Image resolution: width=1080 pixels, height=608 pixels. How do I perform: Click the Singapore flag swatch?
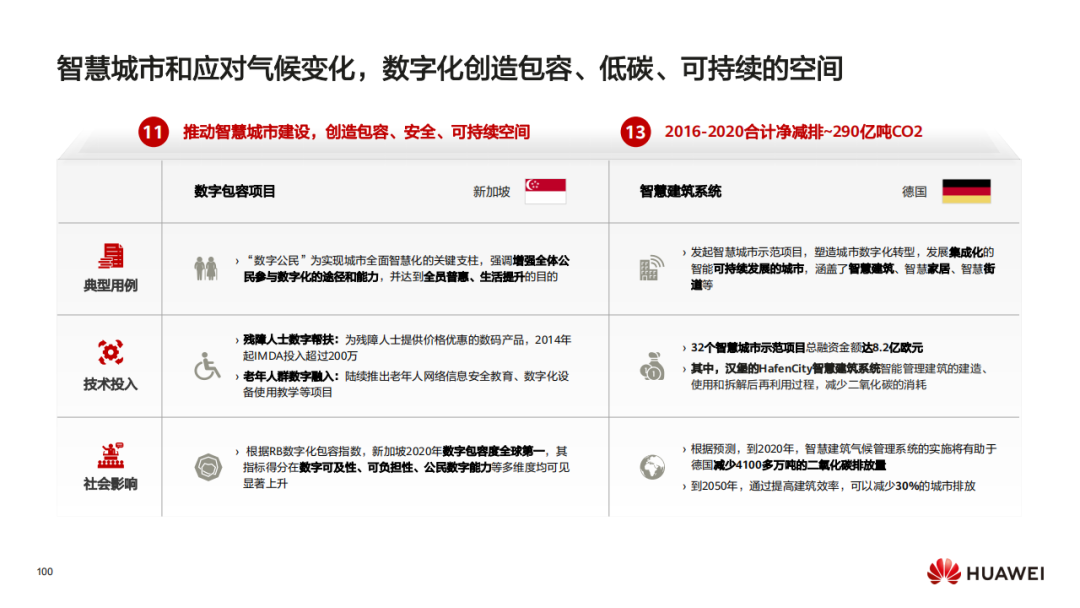tap(546, 188)
